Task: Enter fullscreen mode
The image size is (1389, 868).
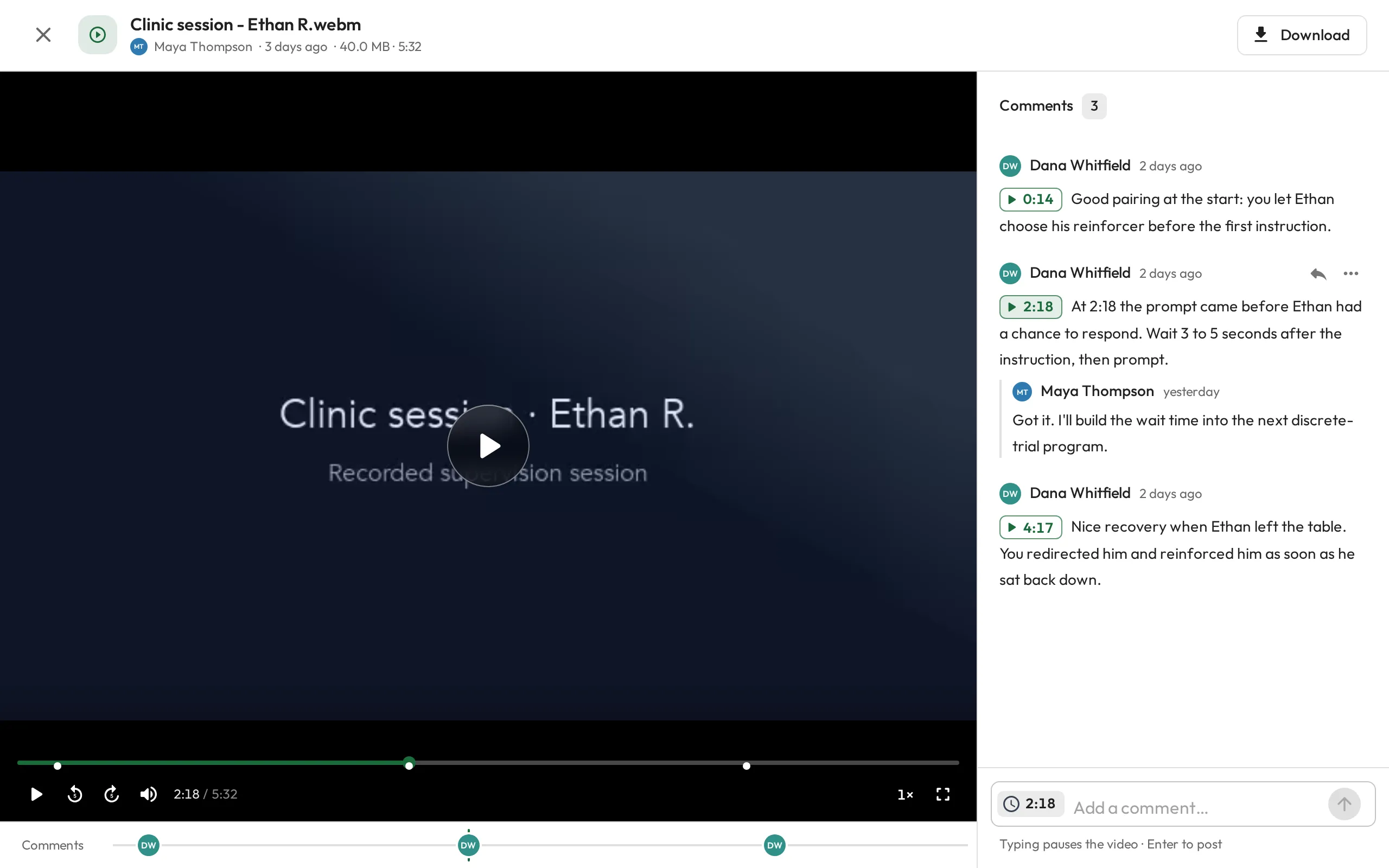Action: click(x=943, y=794)
